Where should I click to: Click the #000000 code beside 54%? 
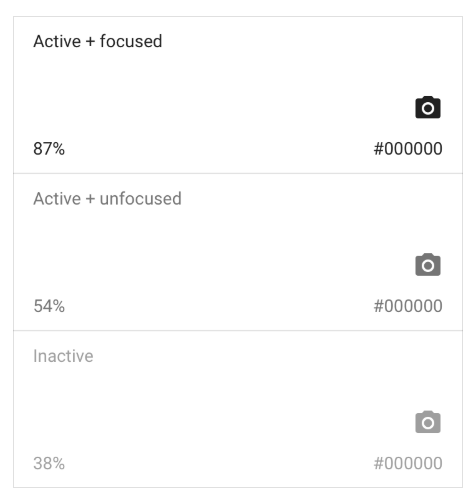click(x=408, y=306)
